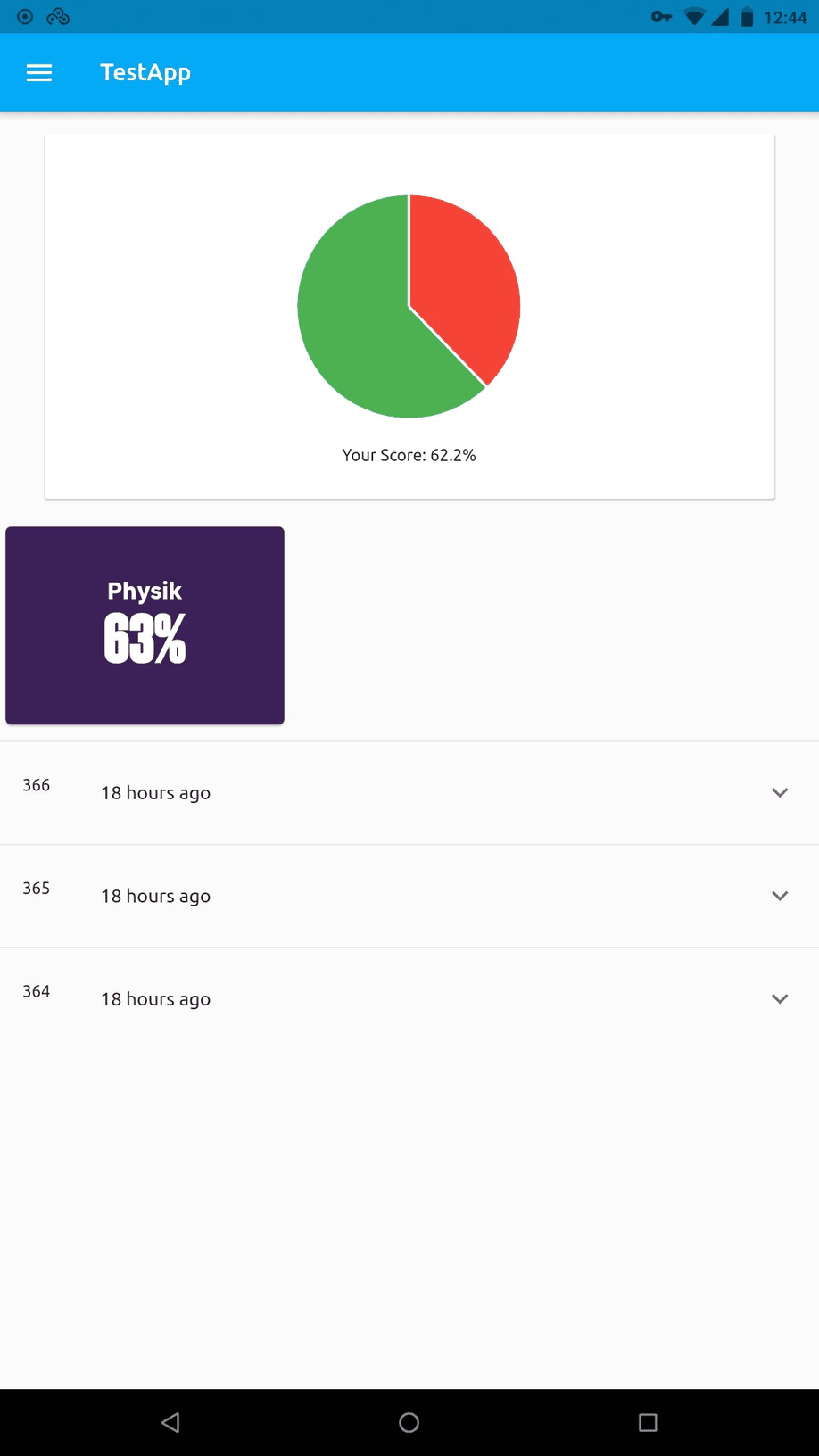Tap the clock showing 12:44
Viewport: 819px width, 1456px height.
785,16
